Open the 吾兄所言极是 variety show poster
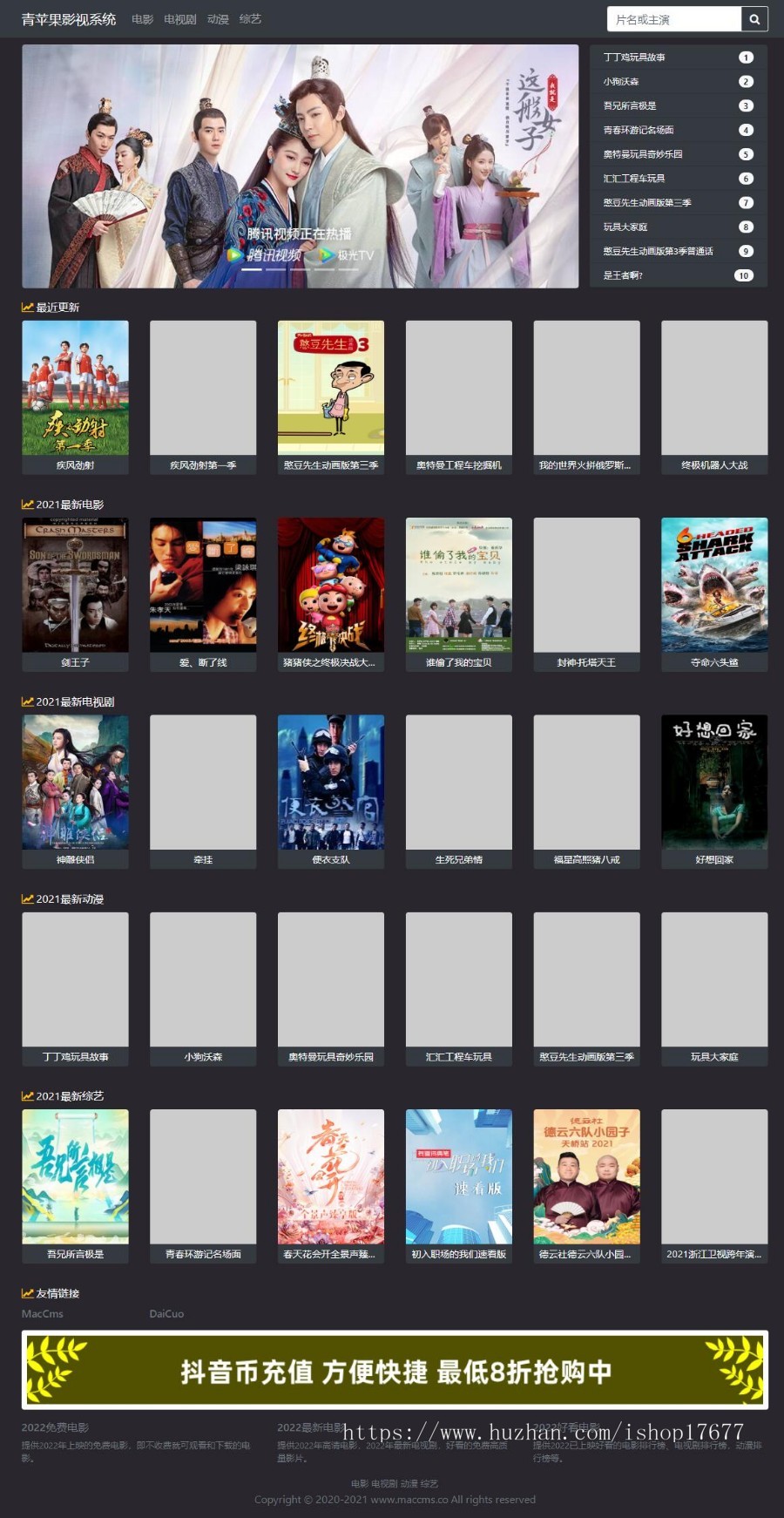This screenshot has height=1518, width=784. [x=75, y=1176]
